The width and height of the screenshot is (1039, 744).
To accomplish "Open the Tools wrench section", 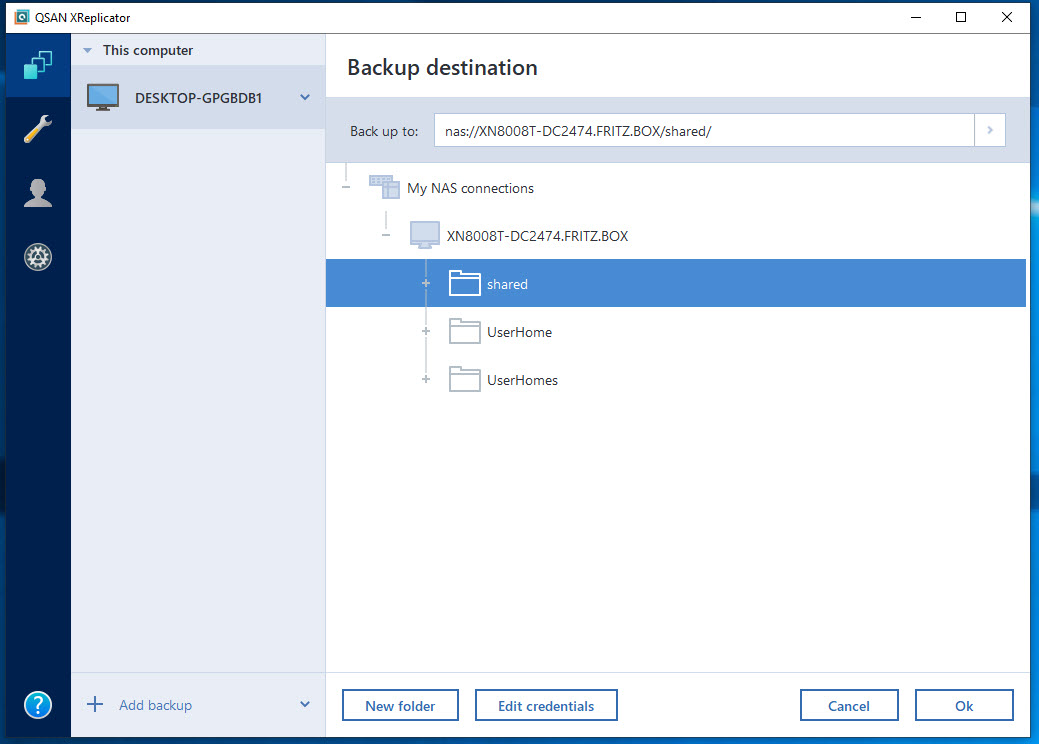I will tap(38, 129).
